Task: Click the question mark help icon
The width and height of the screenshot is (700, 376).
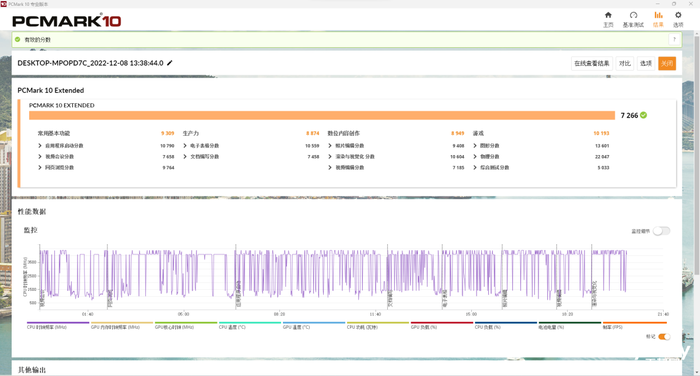Action: click(x=674, y=39)
